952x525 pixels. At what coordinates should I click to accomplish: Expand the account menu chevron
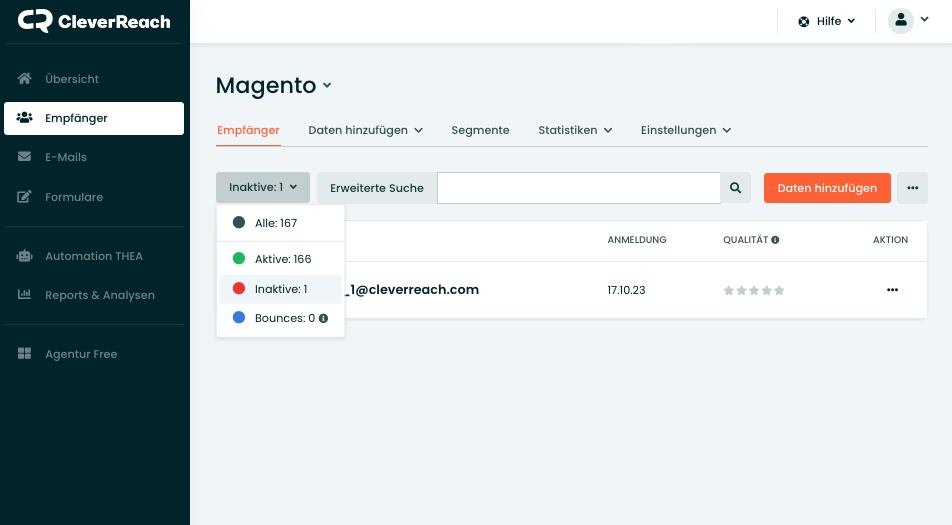pos(924,19)
